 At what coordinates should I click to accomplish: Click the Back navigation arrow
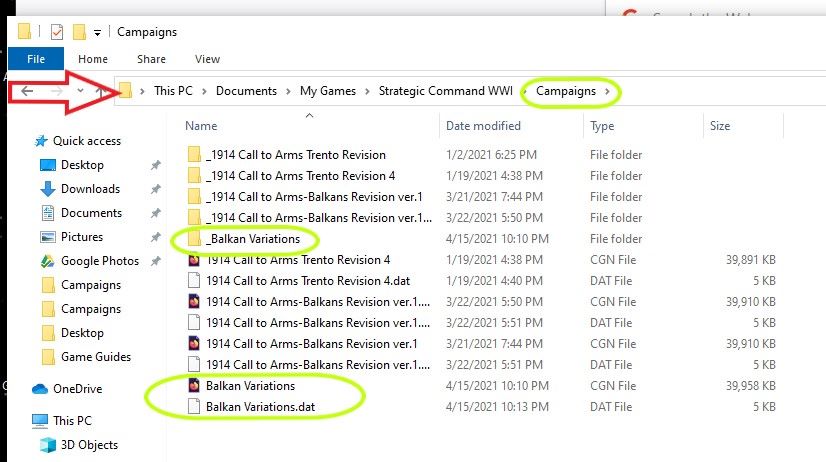(x=27, y=91)
